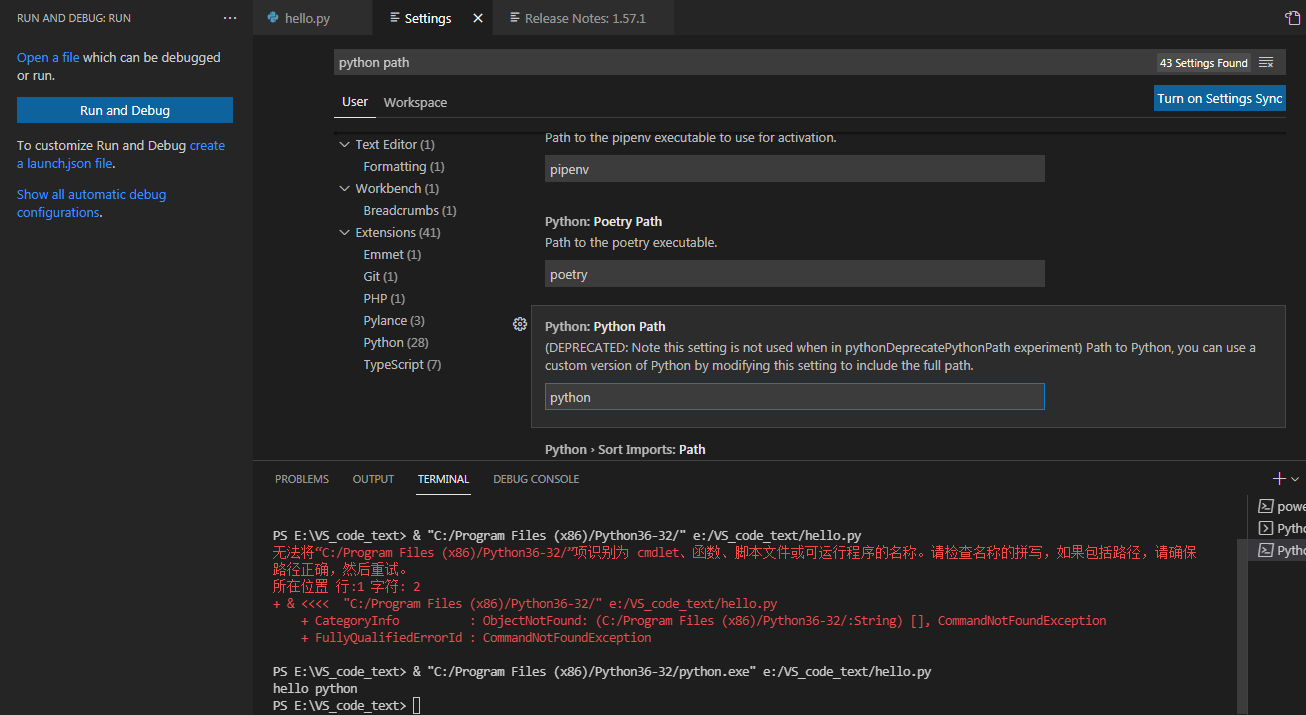Select the last highlighted Python terminal

coord(1281,550)
